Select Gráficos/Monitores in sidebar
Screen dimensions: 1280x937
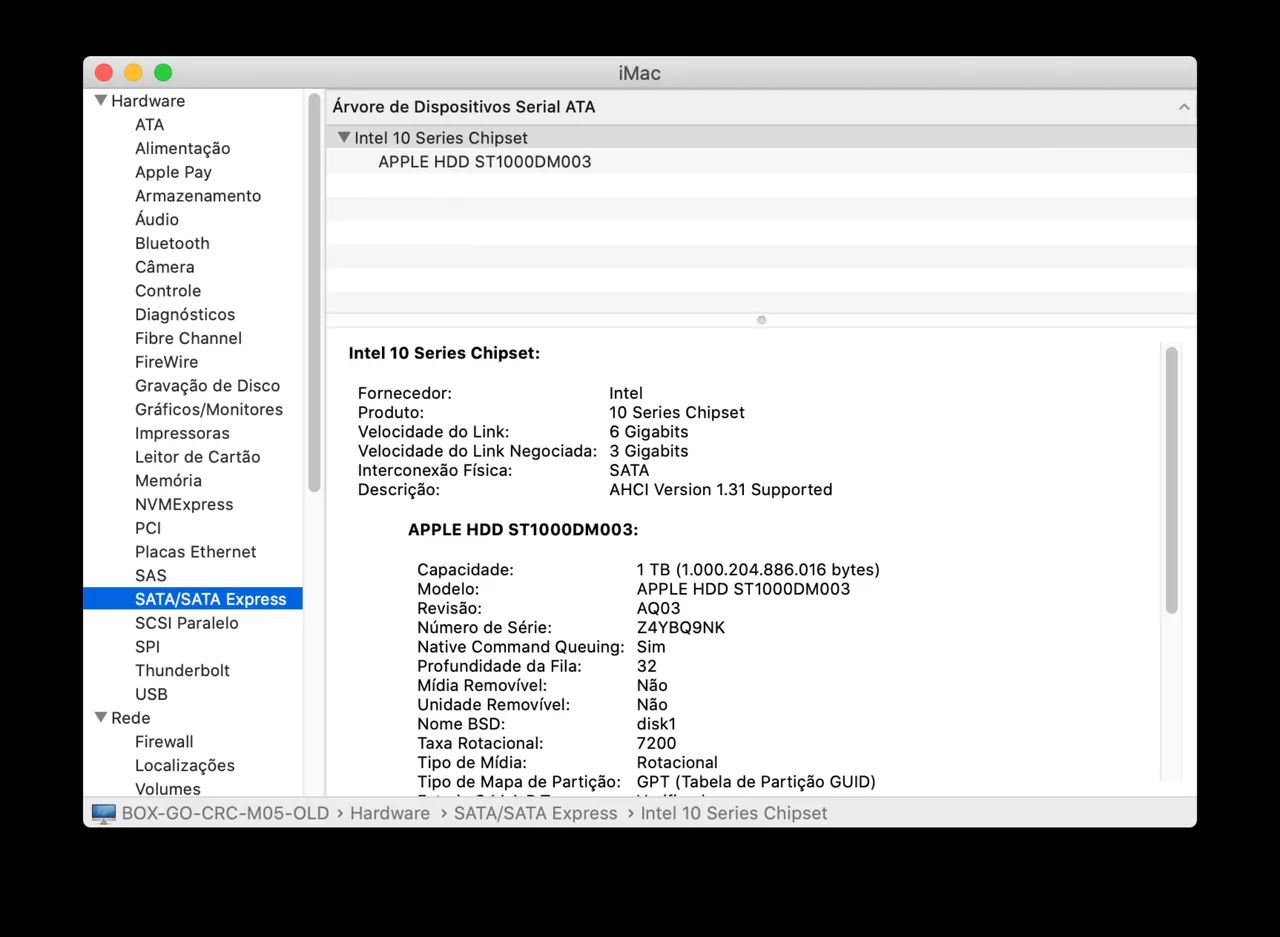pos(209,410)
